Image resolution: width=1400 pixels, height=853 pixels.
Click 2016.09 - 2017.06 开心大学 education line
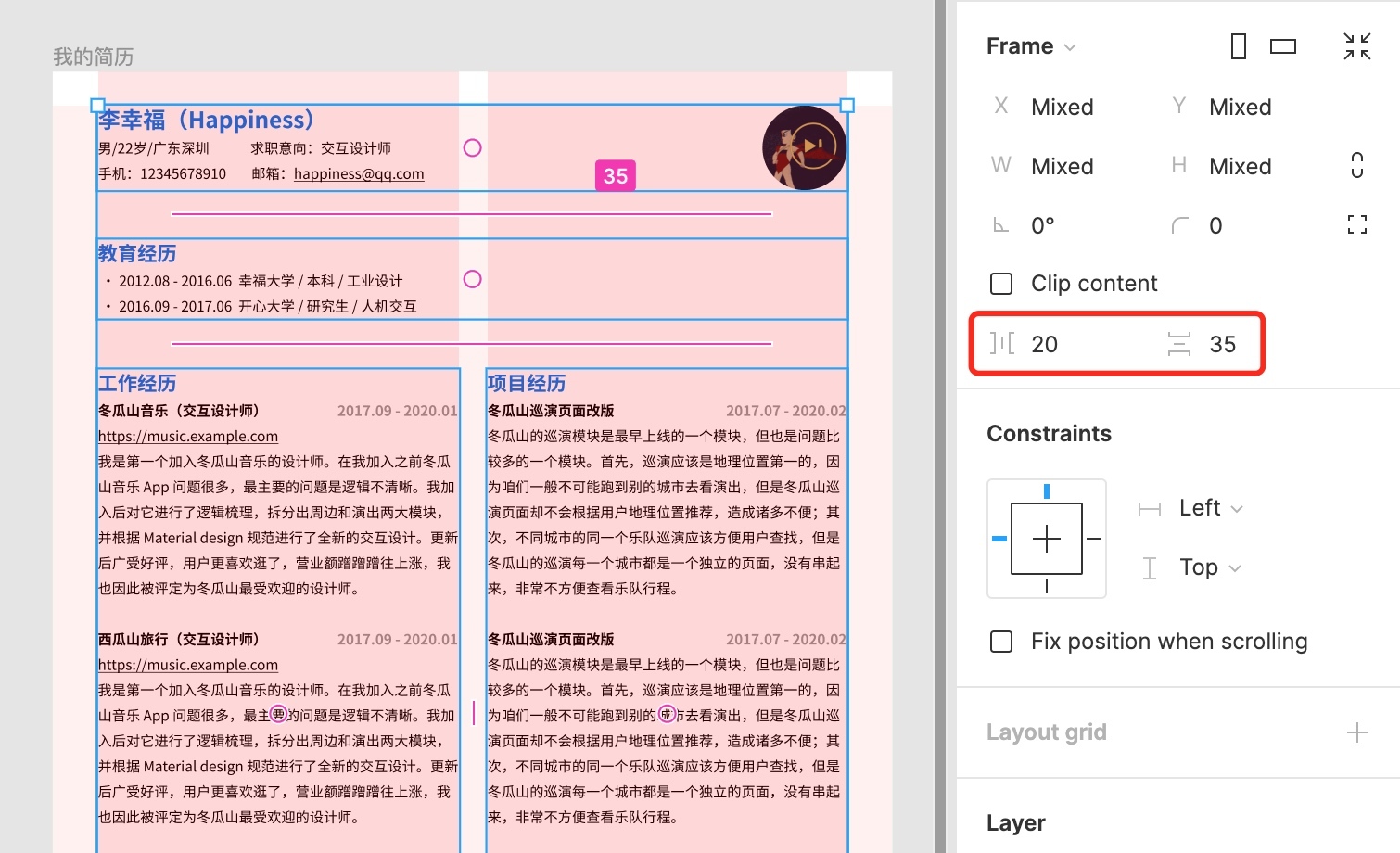tap(261, 306)
